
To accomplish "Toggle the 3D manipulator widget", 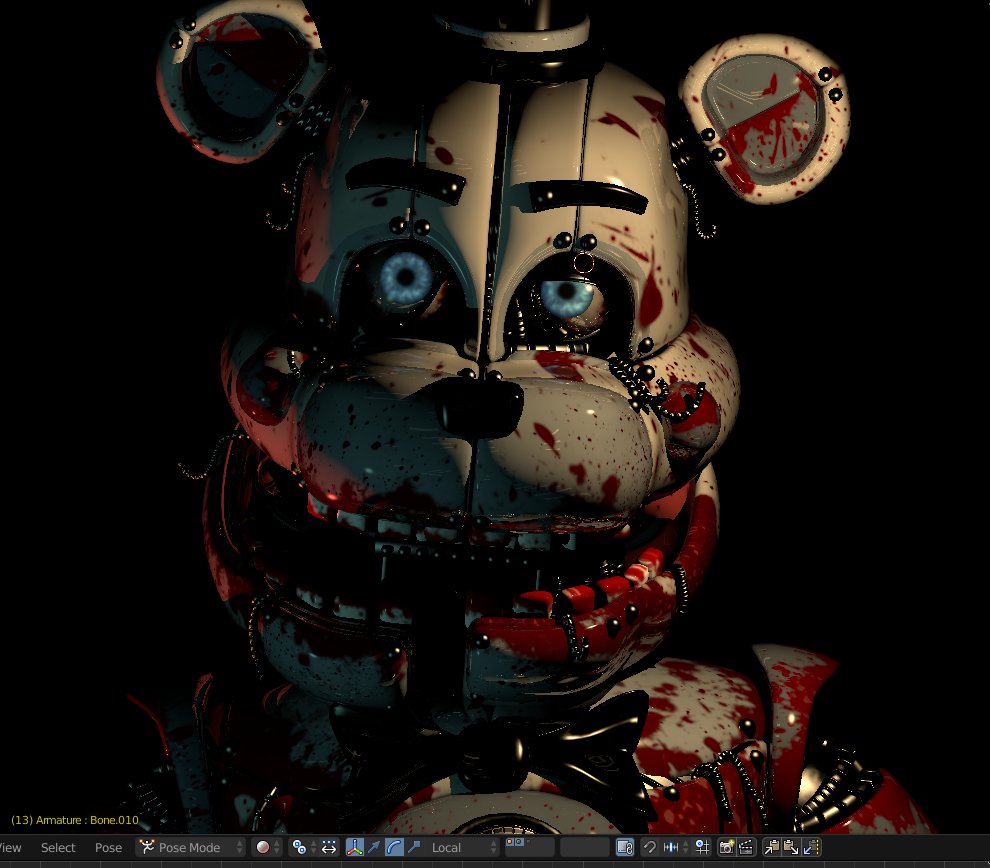I will 355,847.
